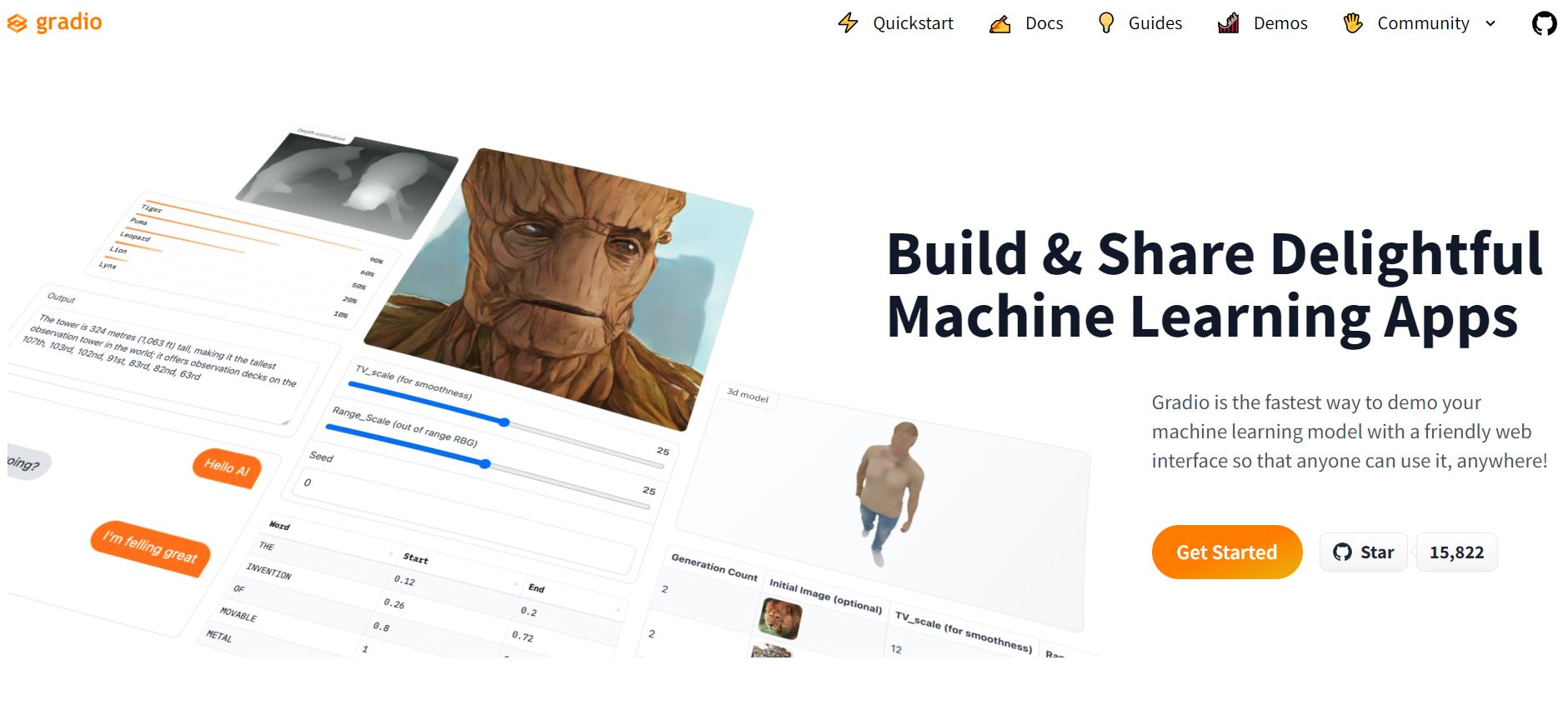Click the Gradio logo icon

pyautogui.click(x=17, y=24)
